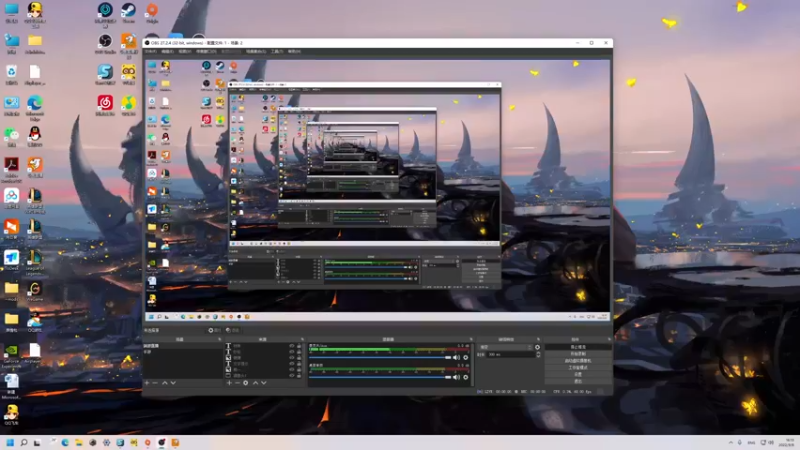Open the WeGame desktop icon
The width and height of the screenshot is (800, 450).
[x=35, y=291]
